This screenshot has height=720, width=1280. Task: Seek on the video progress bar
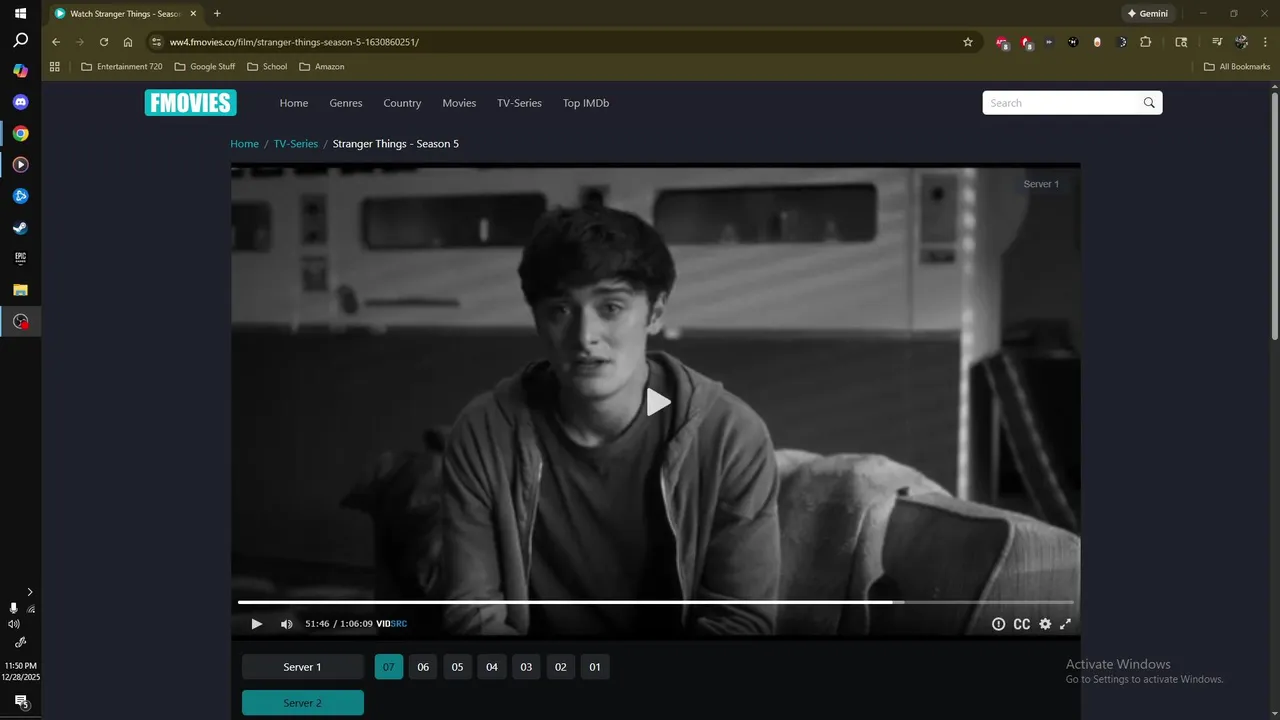coord(655,602)
